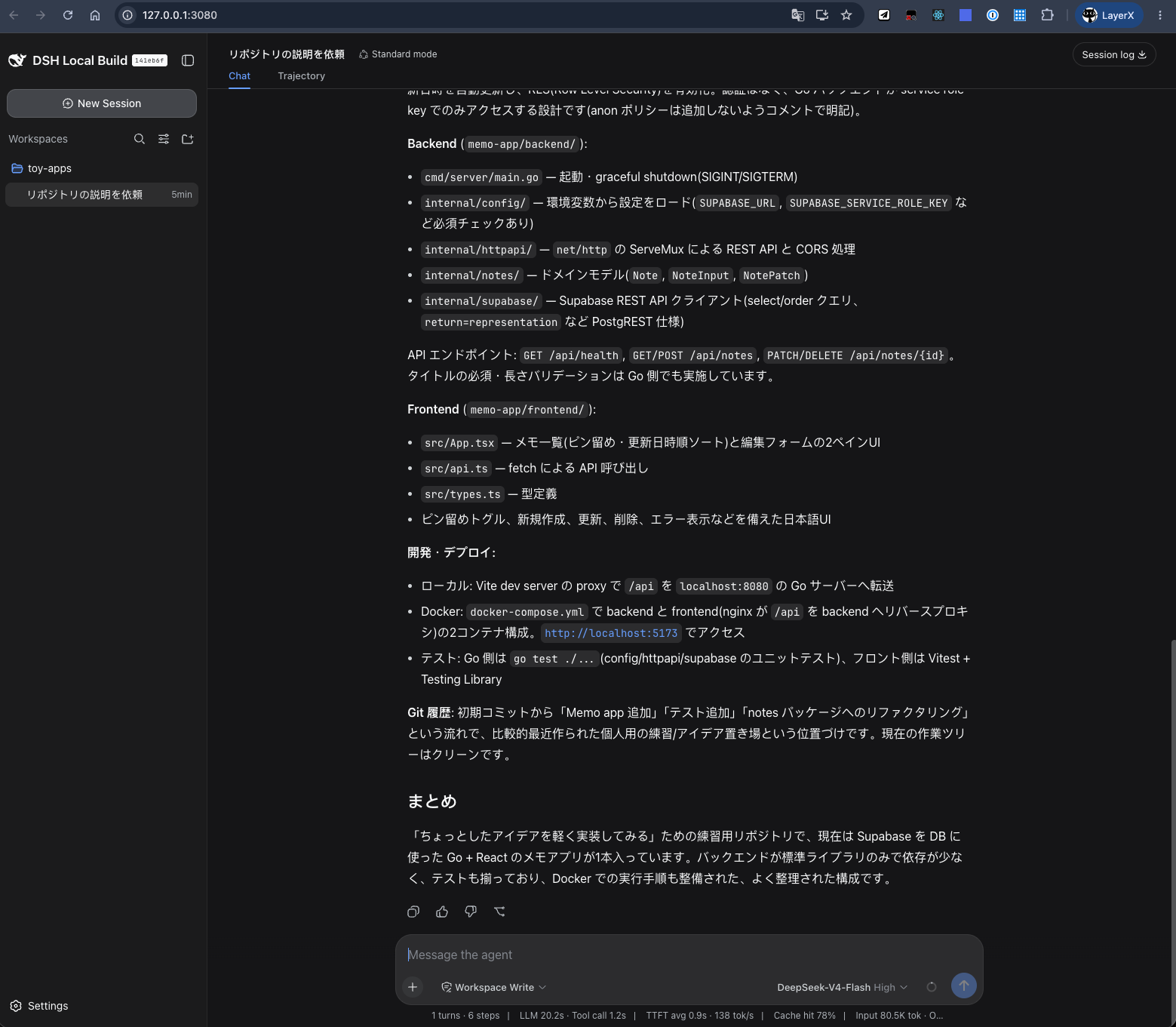The height and width of the screenshot is (1027, 1176).
Task: Click the internal/supabase/ code label
Action: (481, 301)
